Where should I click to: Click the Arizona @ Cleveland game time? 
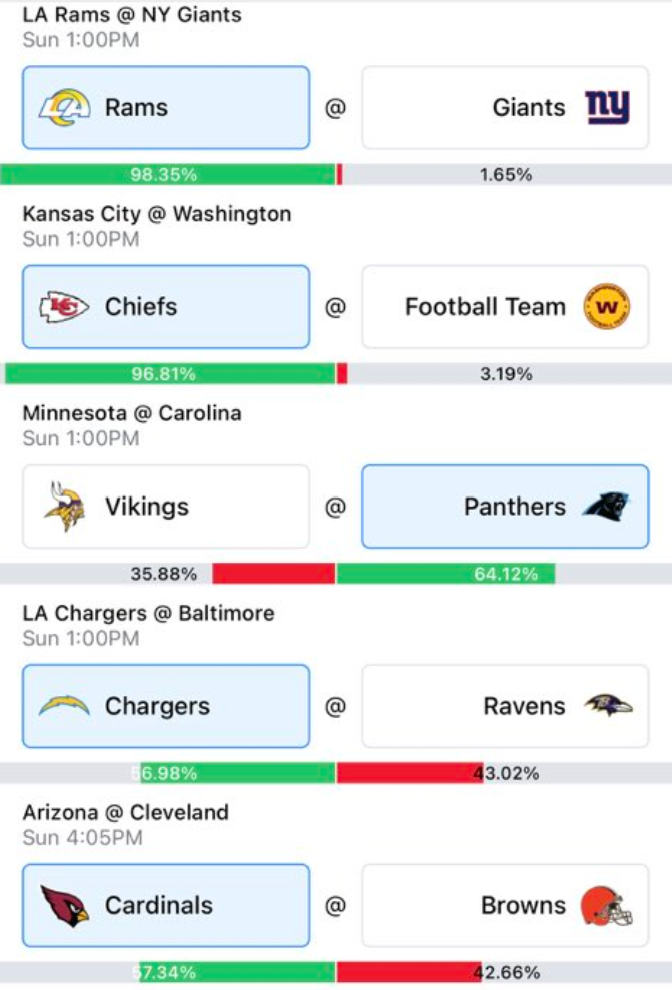[x=83, y=838]
